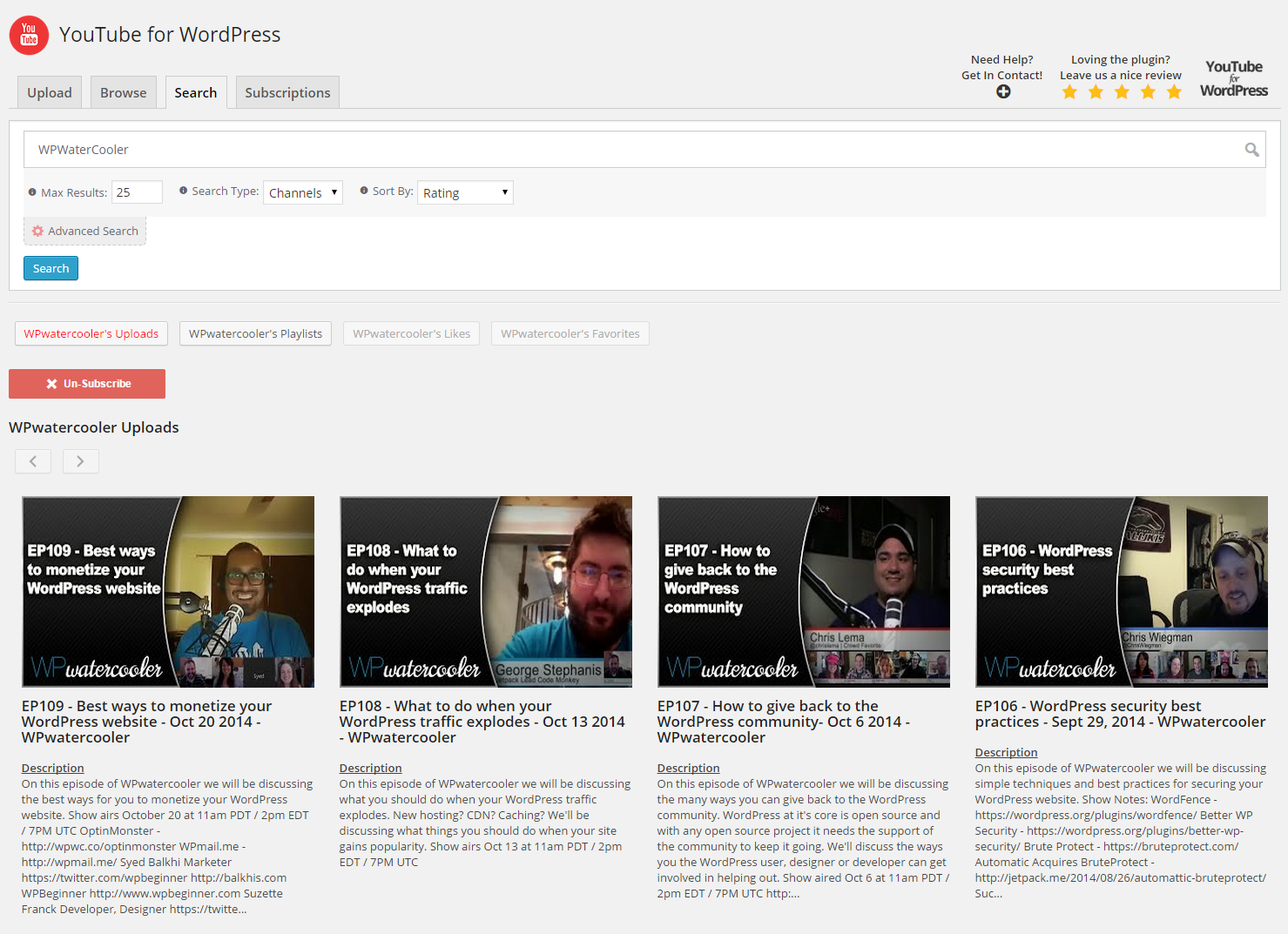This screenshot has height=934, width=1288.
Task: Click the WPwatercooler Uploads heading
Action: point(94,427)
